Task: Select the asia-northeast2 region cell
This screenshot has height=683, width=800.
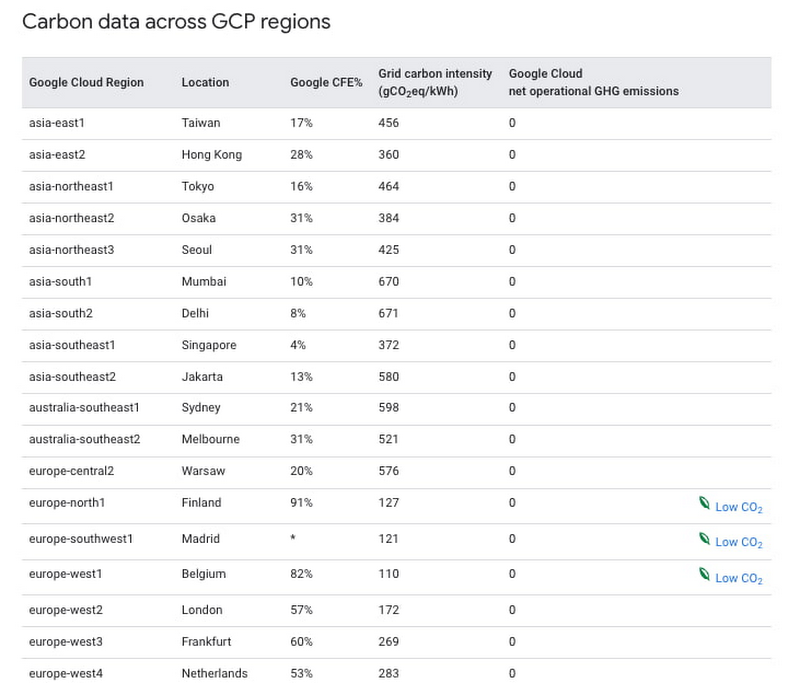Action: tap(71, 218)
